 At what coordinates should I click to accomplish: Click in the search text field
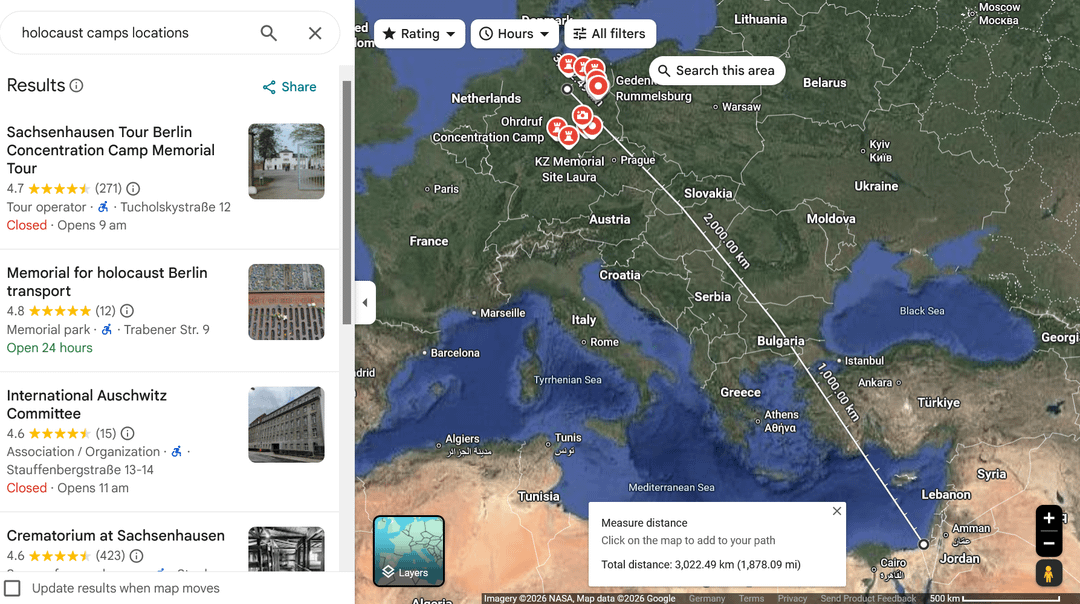[134, 33]
